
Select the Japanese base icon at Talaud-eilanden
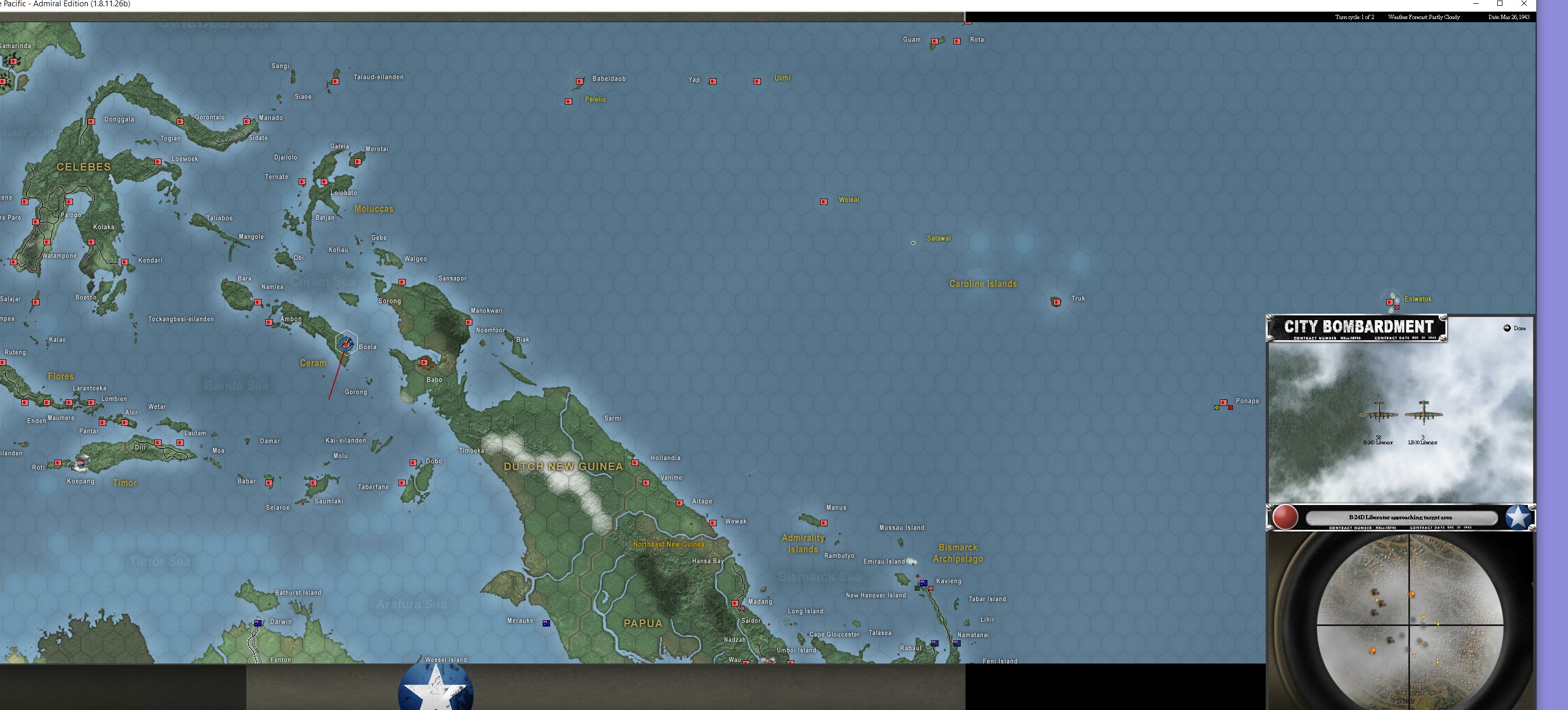pyautogui.click(x=336, y=81)
